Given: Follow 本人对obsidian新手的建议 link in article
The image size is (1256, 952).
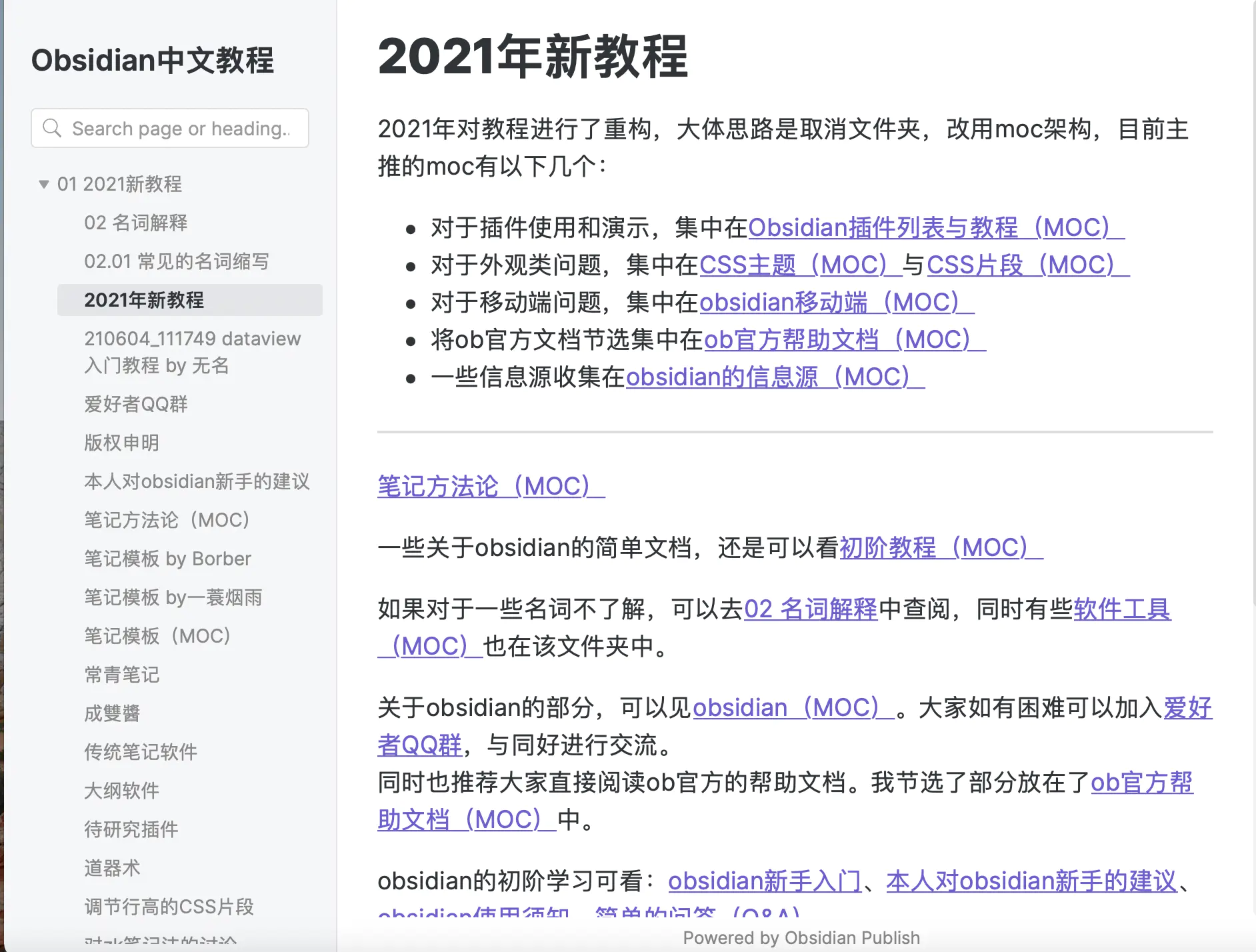Looking at the screenshot, I should (1031, 881).
